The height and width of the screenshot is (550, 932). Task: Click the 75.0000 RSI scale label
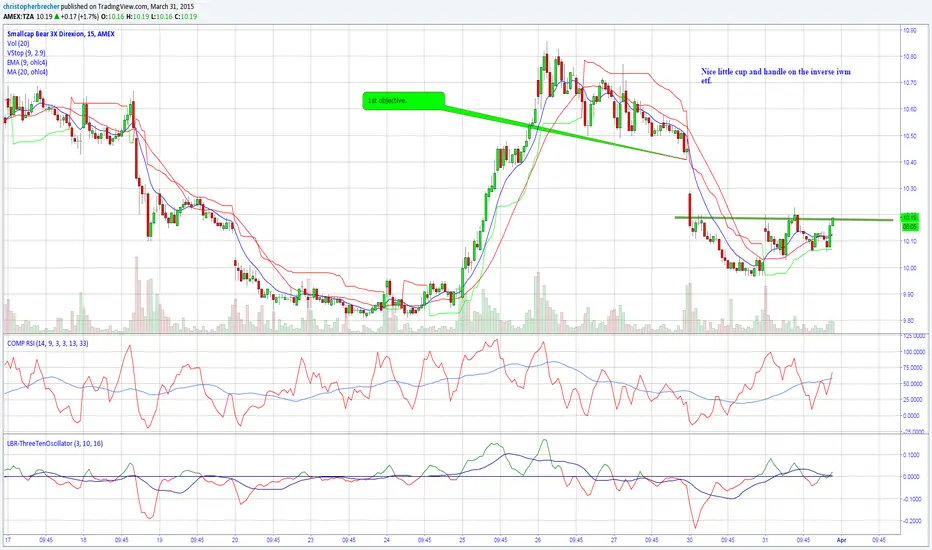coord(914,368)
